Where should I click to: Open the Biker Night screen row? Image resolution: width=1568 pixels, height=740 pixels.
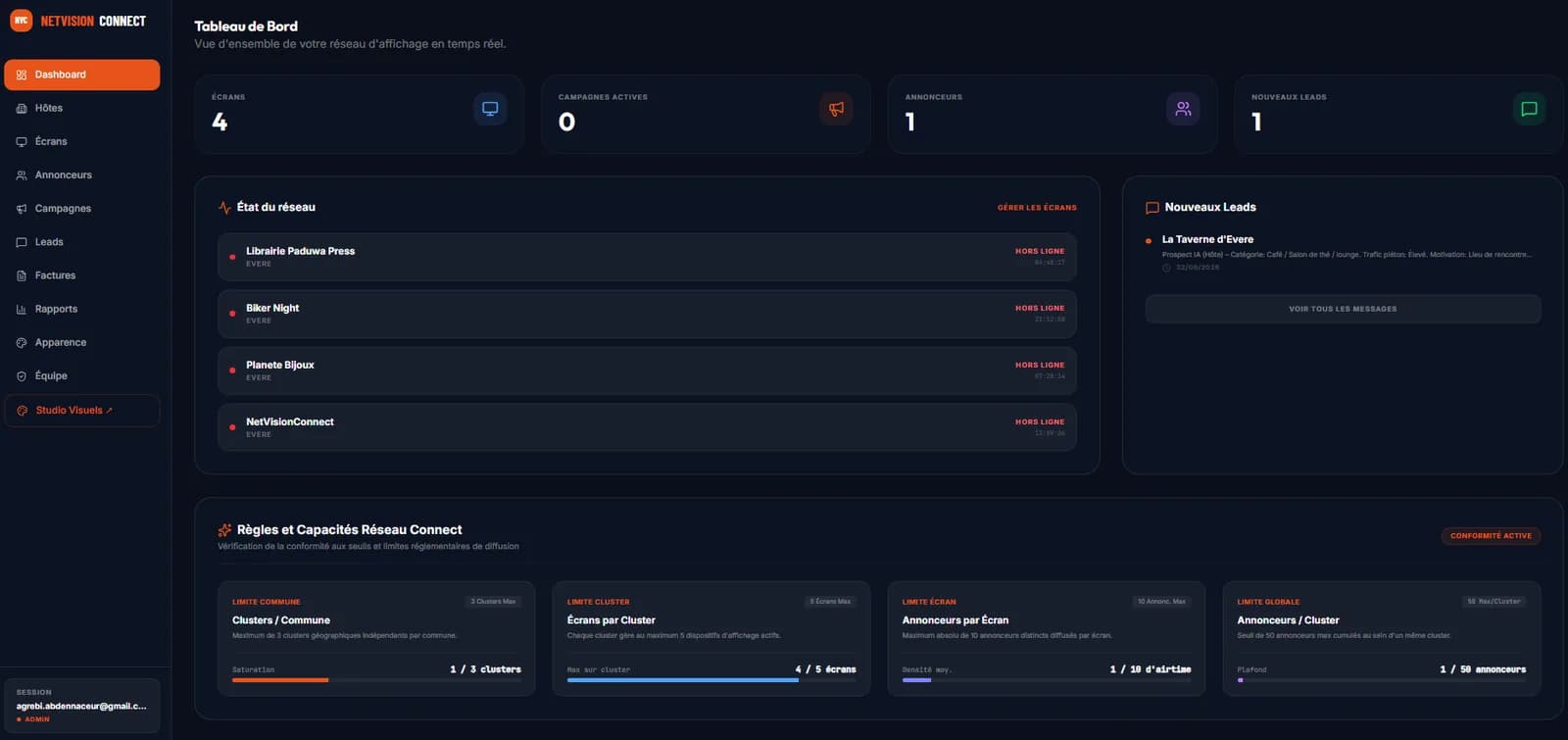tap(647, 314)
